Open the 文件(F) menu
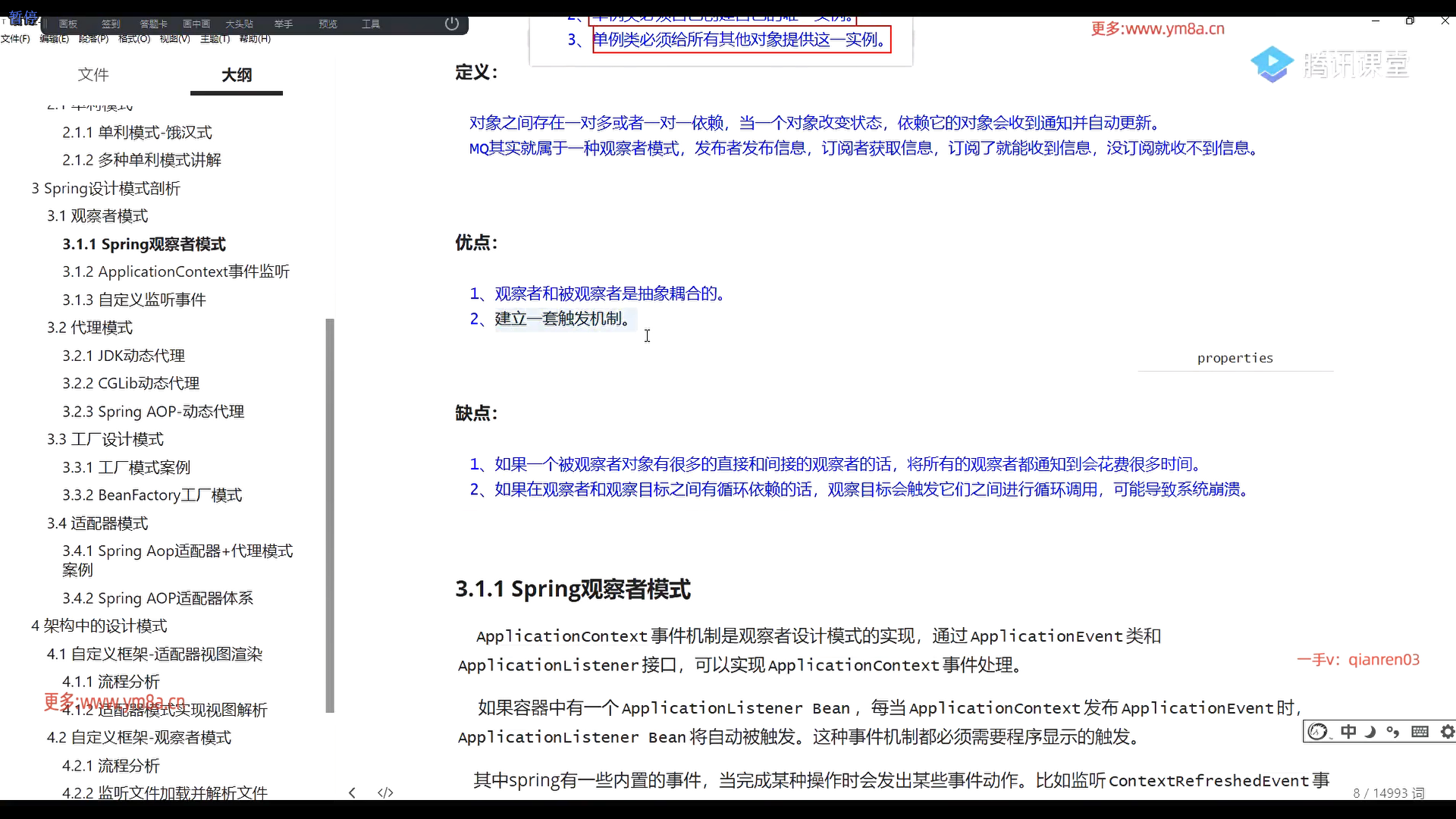The width and height of the screenshot is (1456, 819). click(15, 39)
